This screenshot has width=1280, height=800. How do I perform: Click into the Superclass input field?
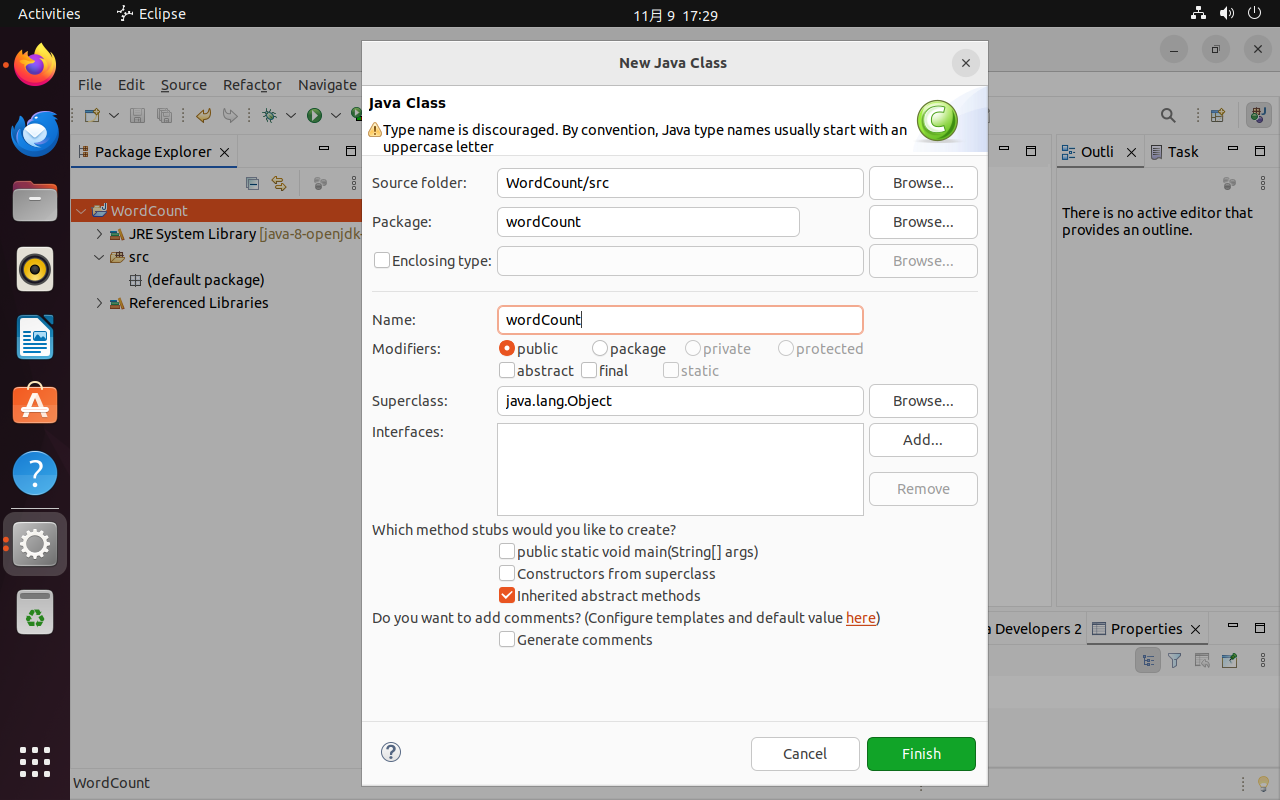(680, 401)
